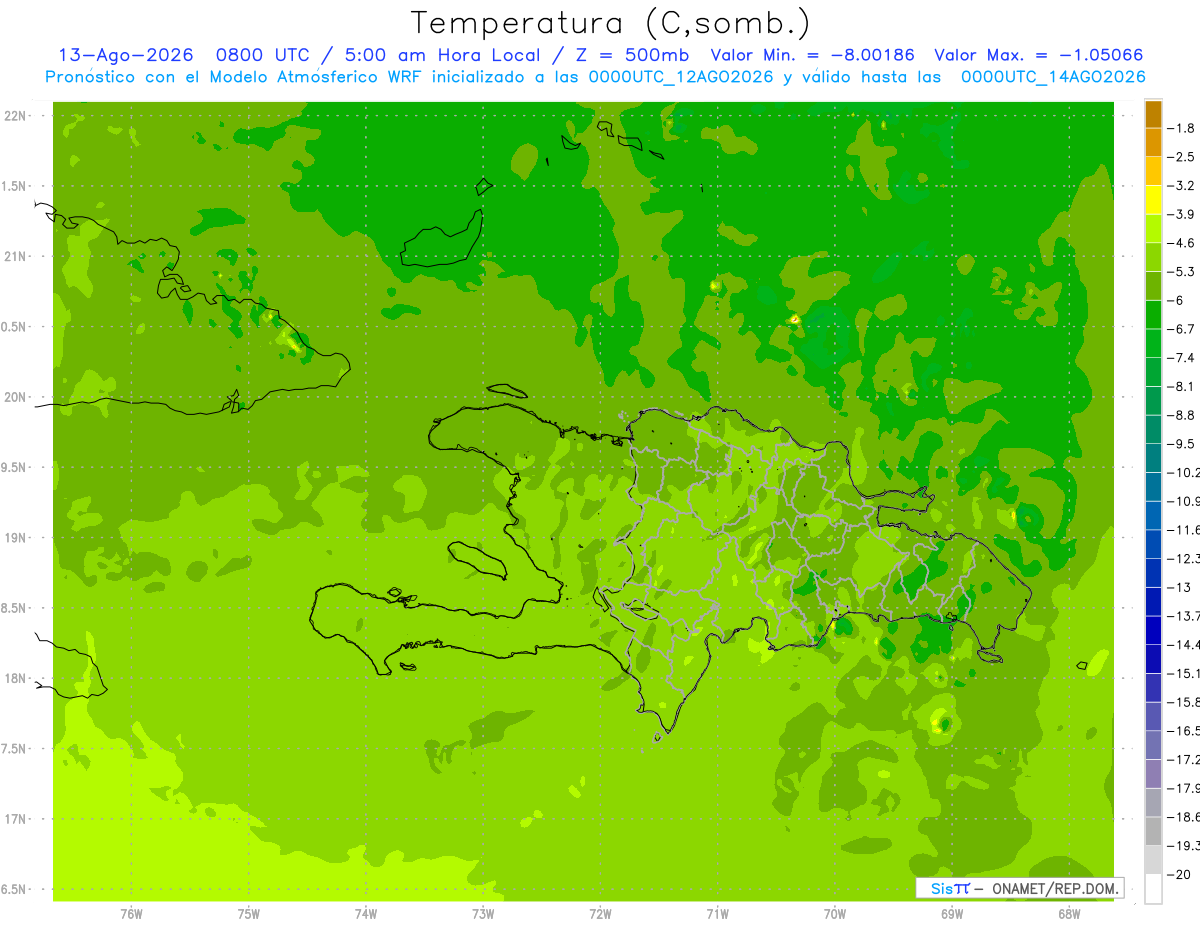Click the '0000UTC_14AGO2026' valid-until timestamp
Screen dimensions: 1200x927
tap(1053, 77)
